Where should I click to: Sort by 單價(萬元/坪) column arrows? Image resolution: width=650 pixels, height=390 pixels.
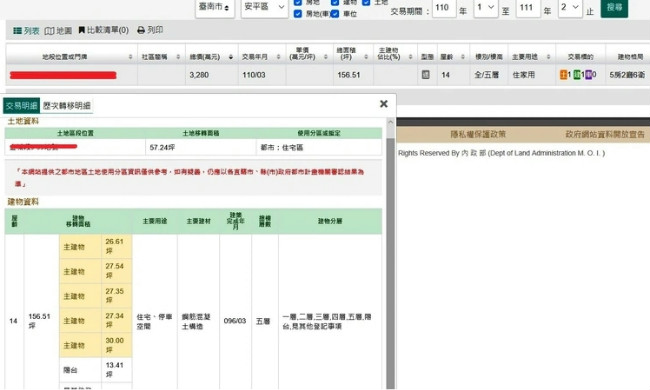pyautogui.click(x=326, y=56)
